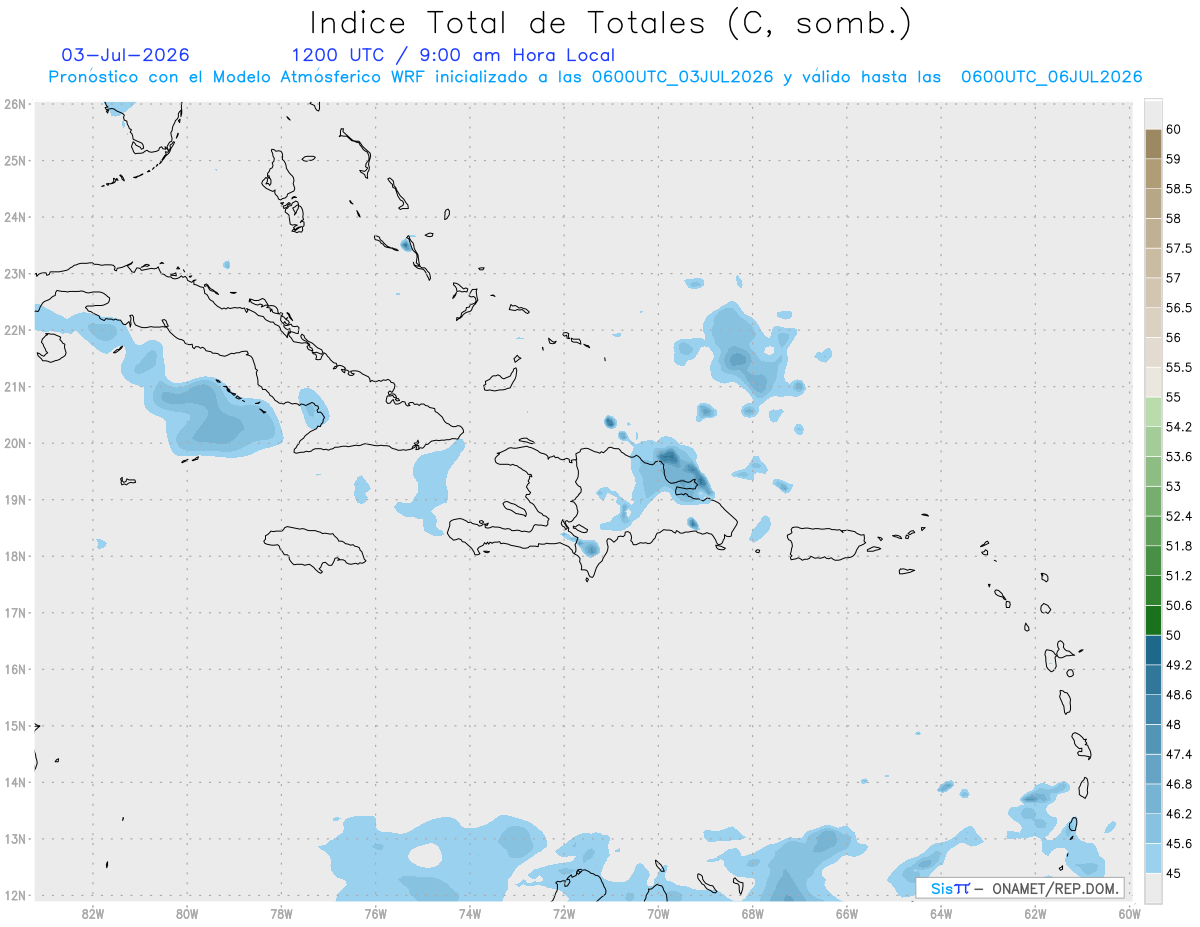This screenshot has width=1200, height=927.
Task: Click the 19N latitude label
Action: [x=15, y=500]
